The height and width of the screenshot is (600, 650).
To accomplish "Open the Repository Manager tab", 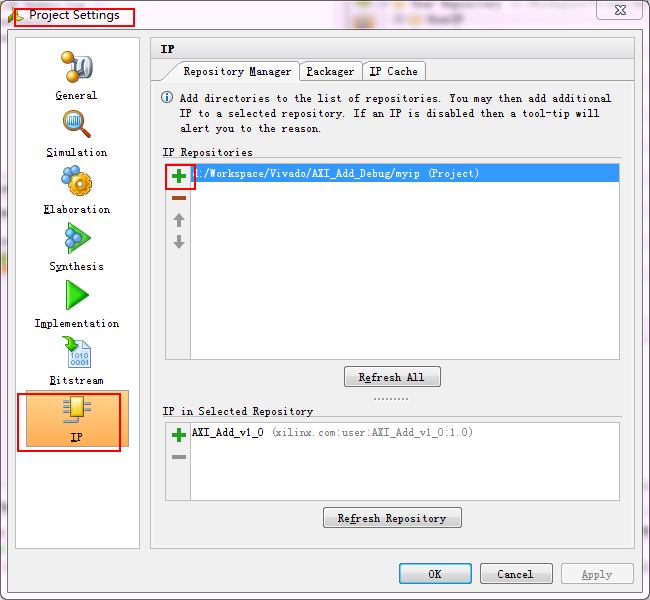I will click(x=237, y=71).
